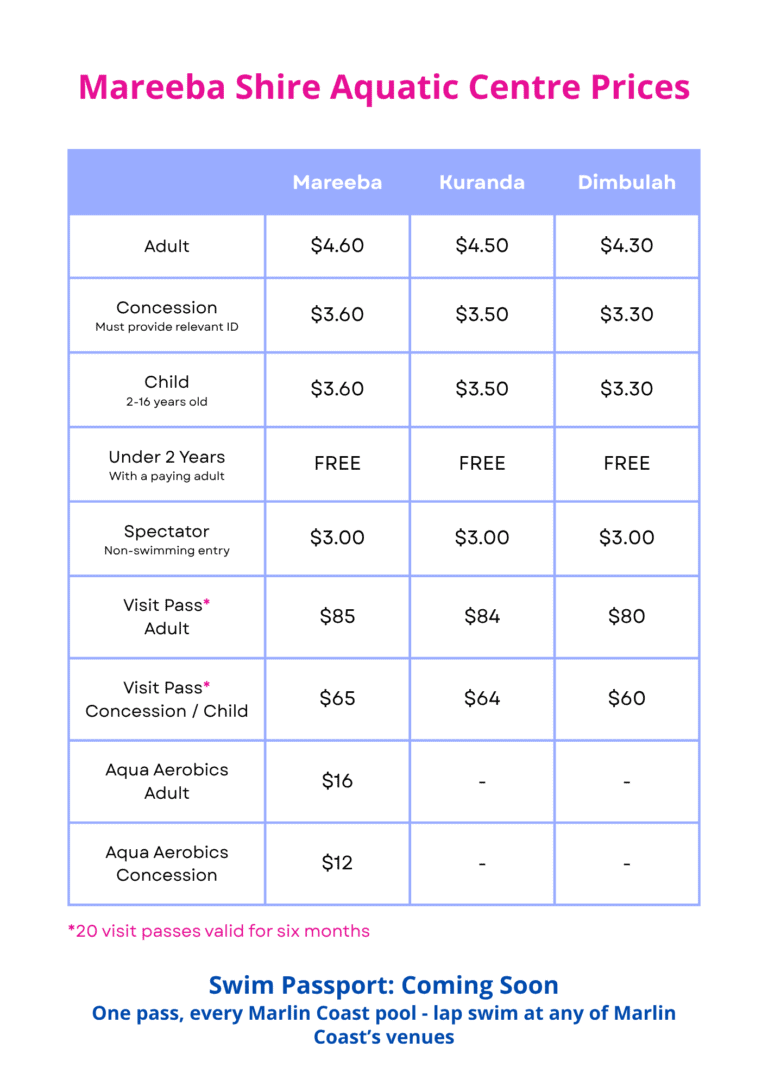Click the Aqua Aerobics Adult $16 price
Image resolution: width=768 pixels, height=1086 pixels.
pos(337,781)
